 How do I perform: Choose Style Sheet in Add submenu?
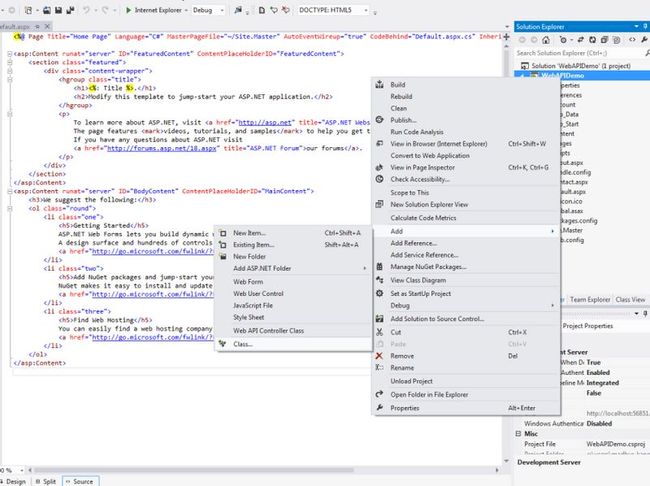[x=293, y=317]
